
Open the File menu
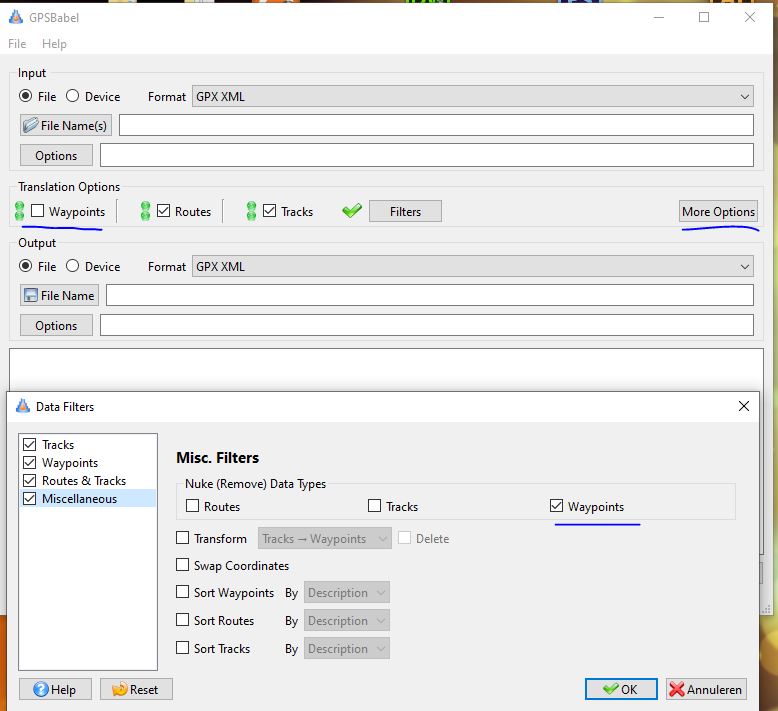(x=17, y=44)
